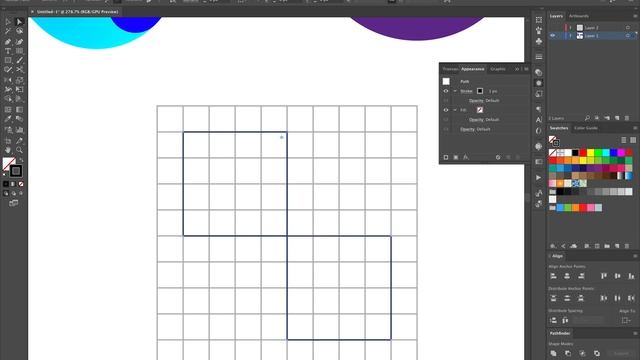Open Align panel flyout menu

pyautogui.click(x=635, y=256)
